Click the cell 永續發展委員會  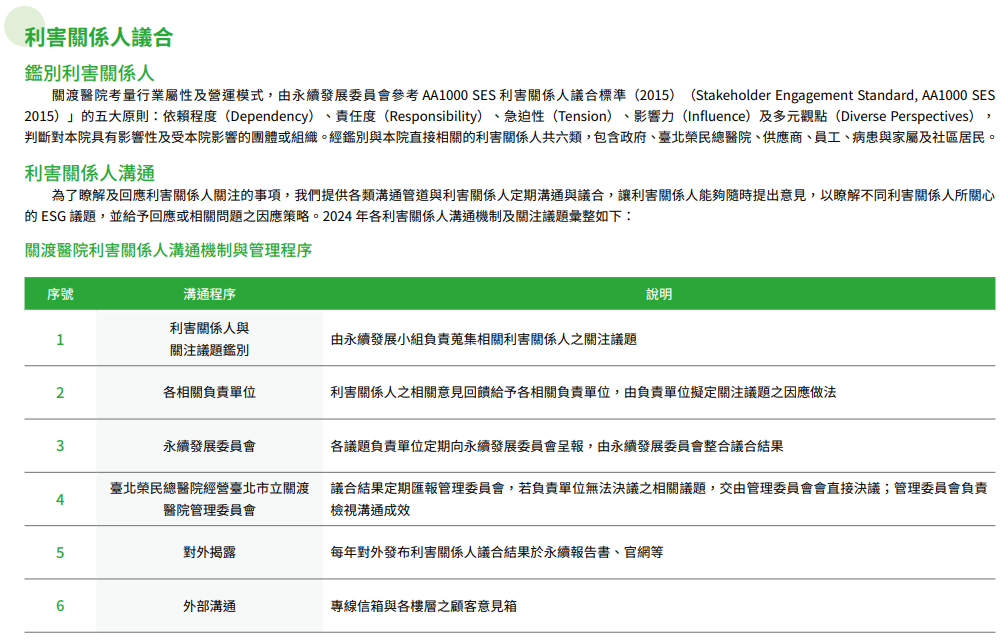209,446
